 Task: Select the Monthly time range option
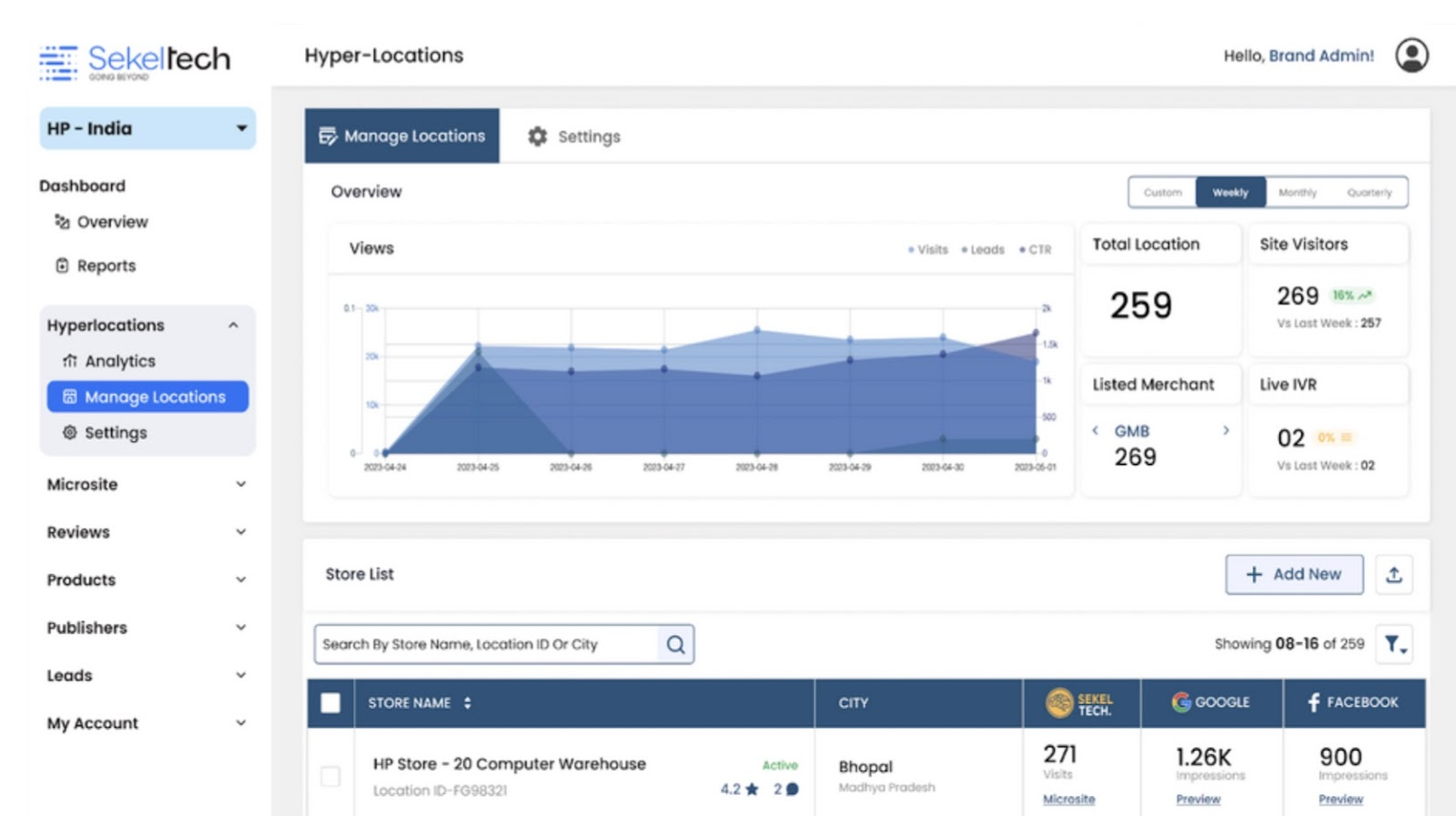click(x=1297, y=193)
